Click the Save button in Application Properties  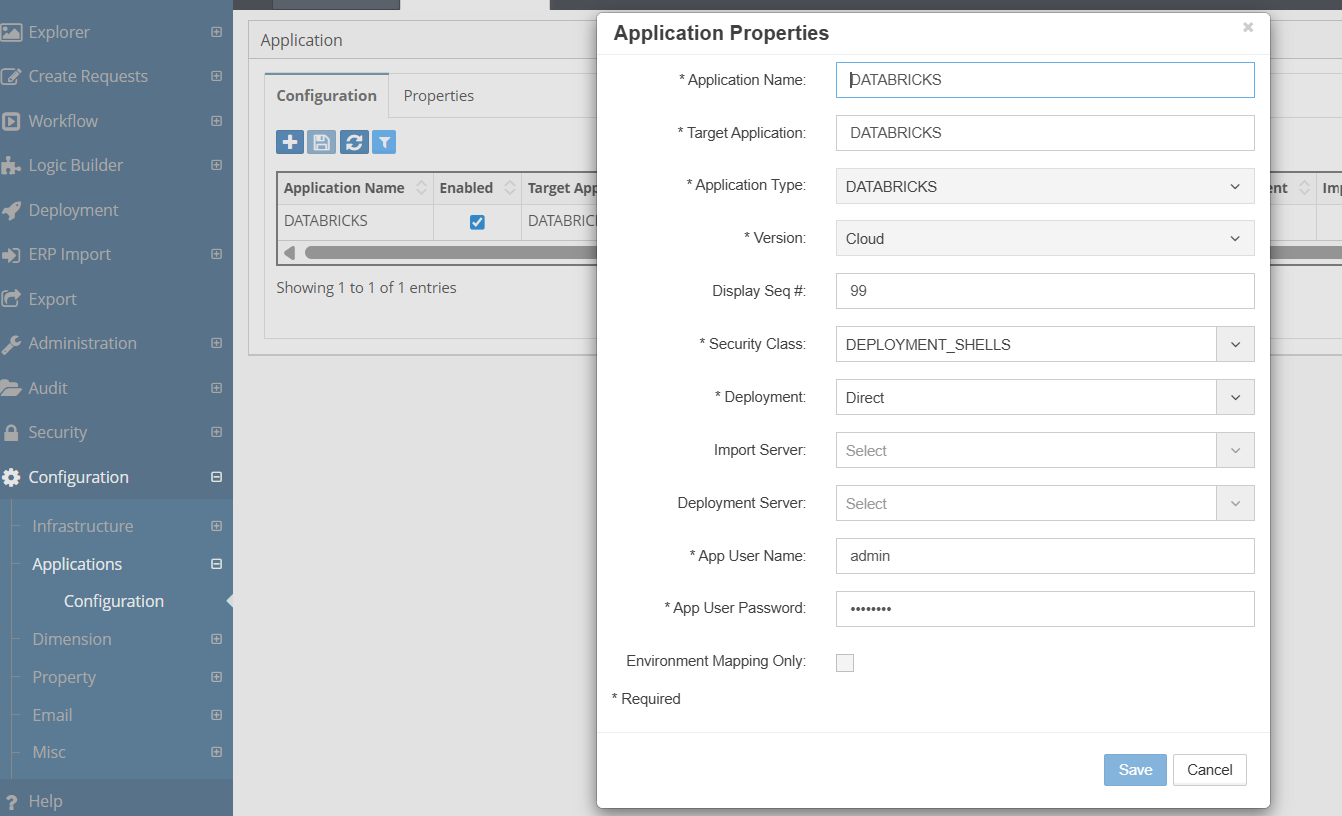pos(1134,769)
